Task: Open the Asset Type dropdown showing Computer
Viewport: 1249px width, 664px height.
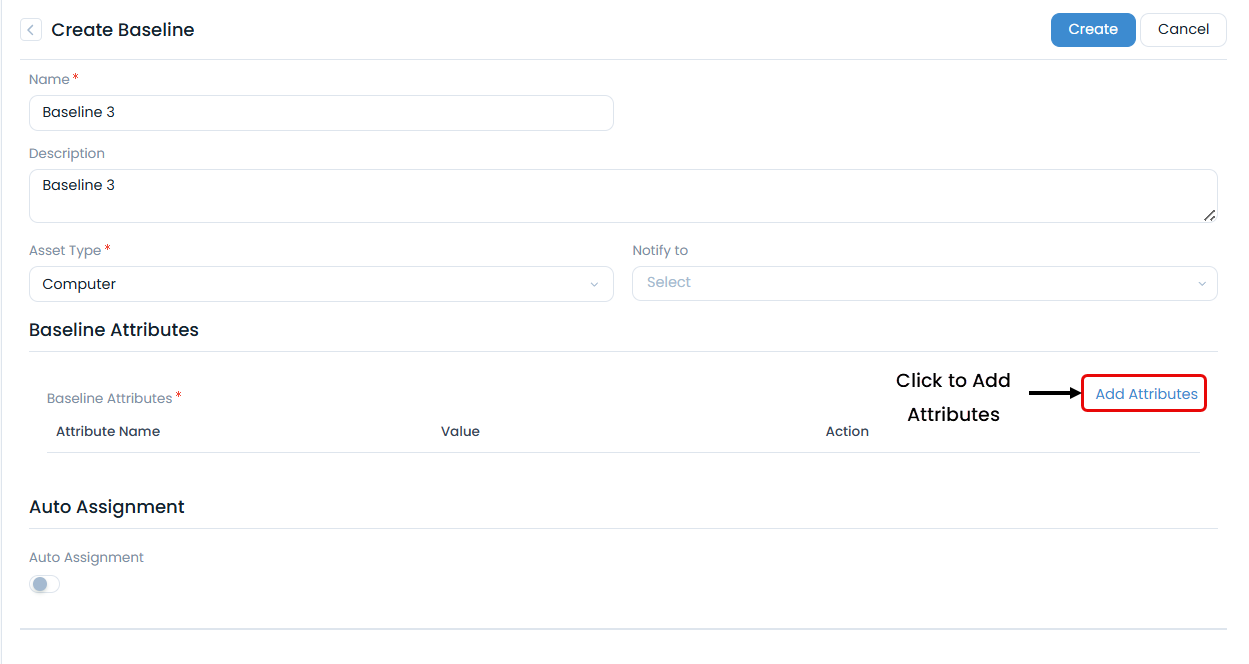Action: 320,284
